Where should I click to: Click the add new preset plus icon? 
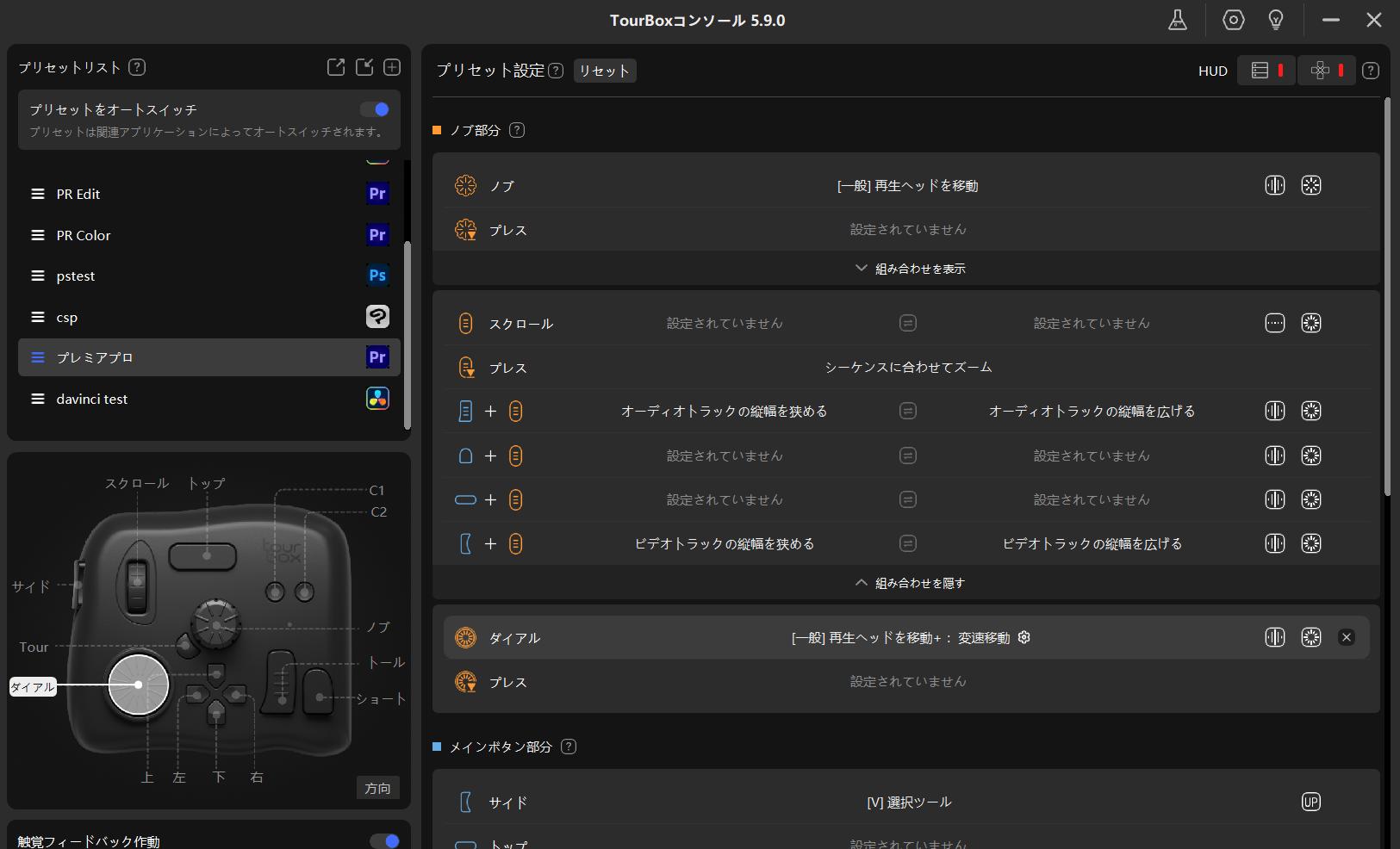[392, 67]
